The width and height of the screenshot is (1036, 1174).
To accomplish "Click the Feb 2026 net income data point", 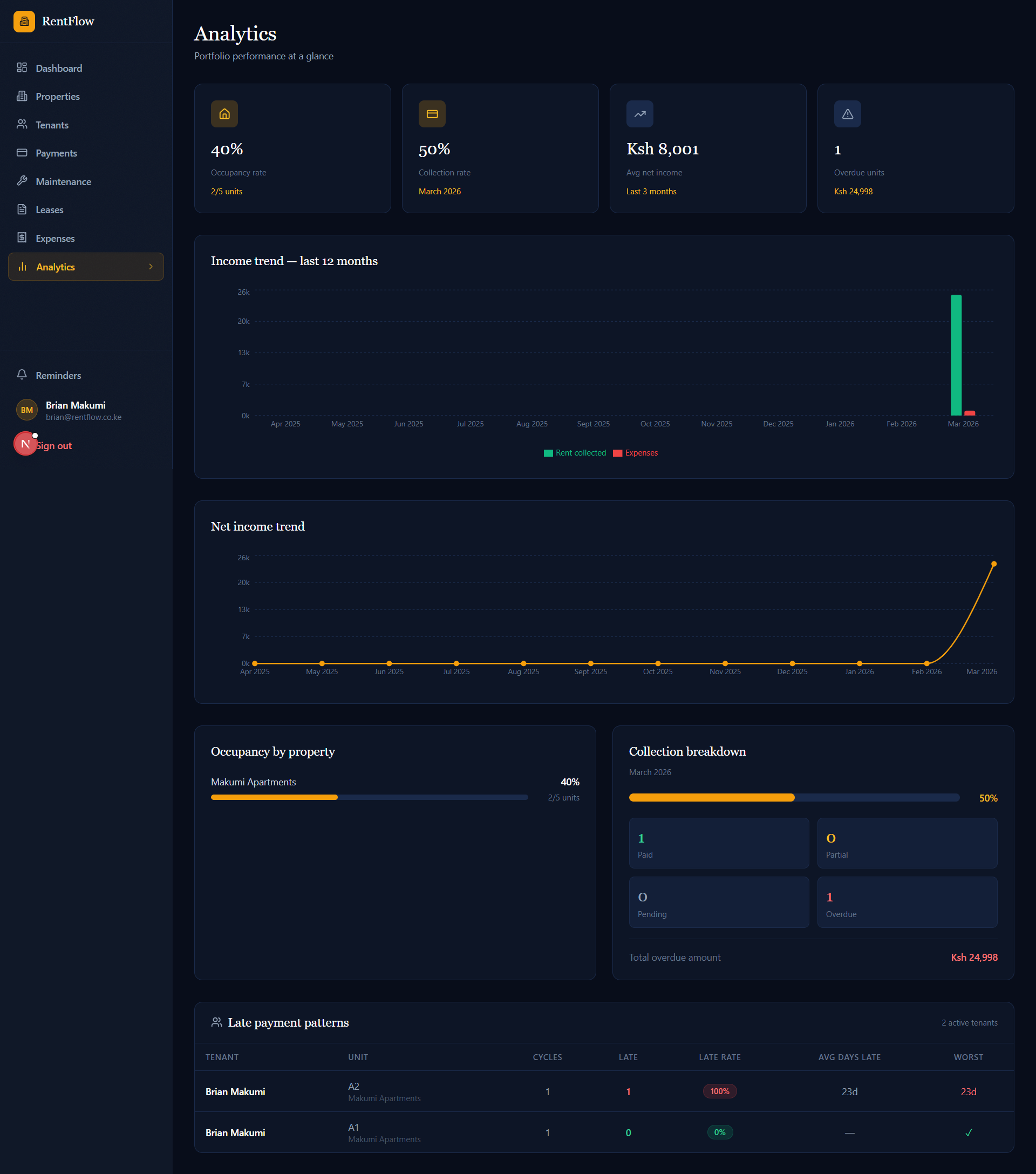I will (927, 663).
